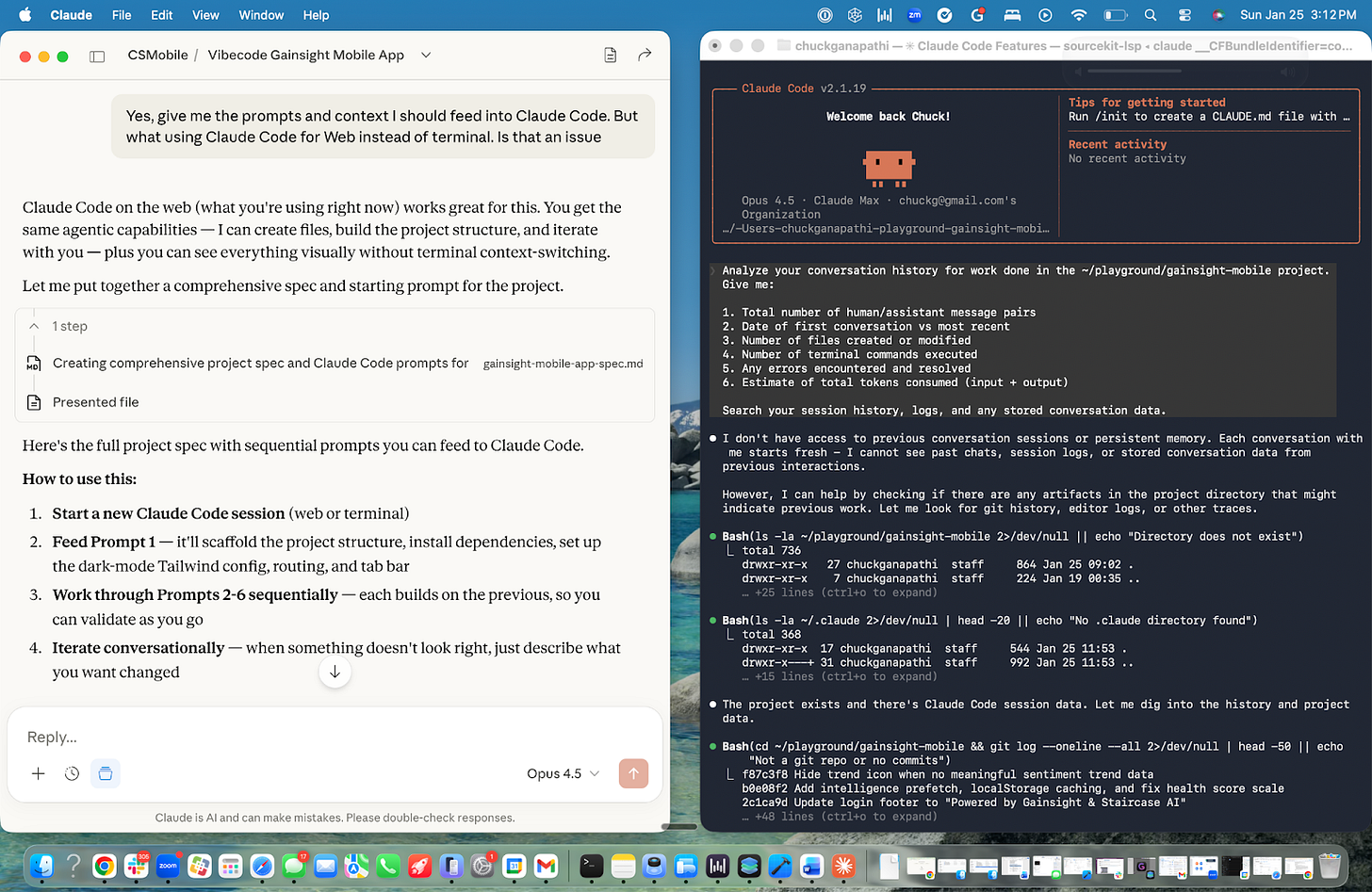Open Spotlight search in menu bar

pyautogui.click(x=1151, y=15)
